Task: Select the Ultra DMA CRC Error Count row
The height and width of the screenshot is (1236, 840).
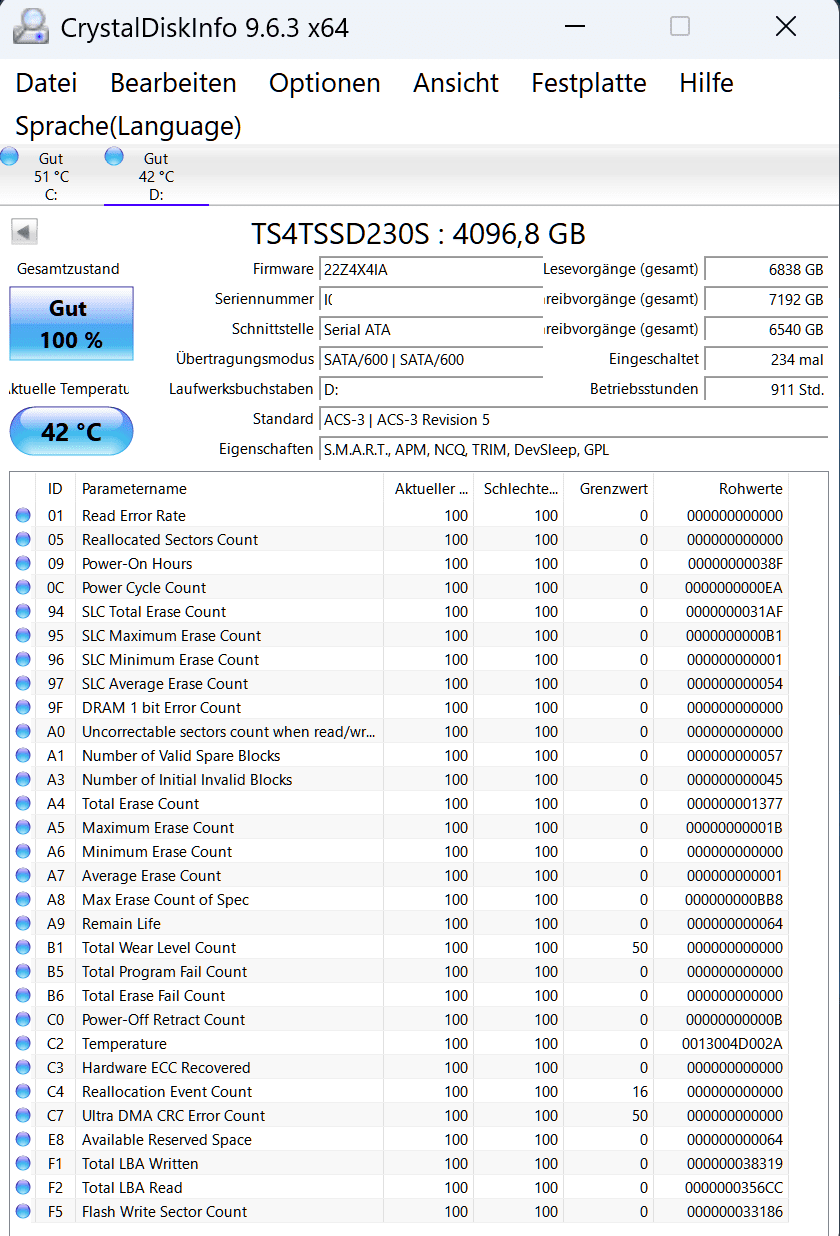Action: pyautogui.click(x=400, y=1116)
